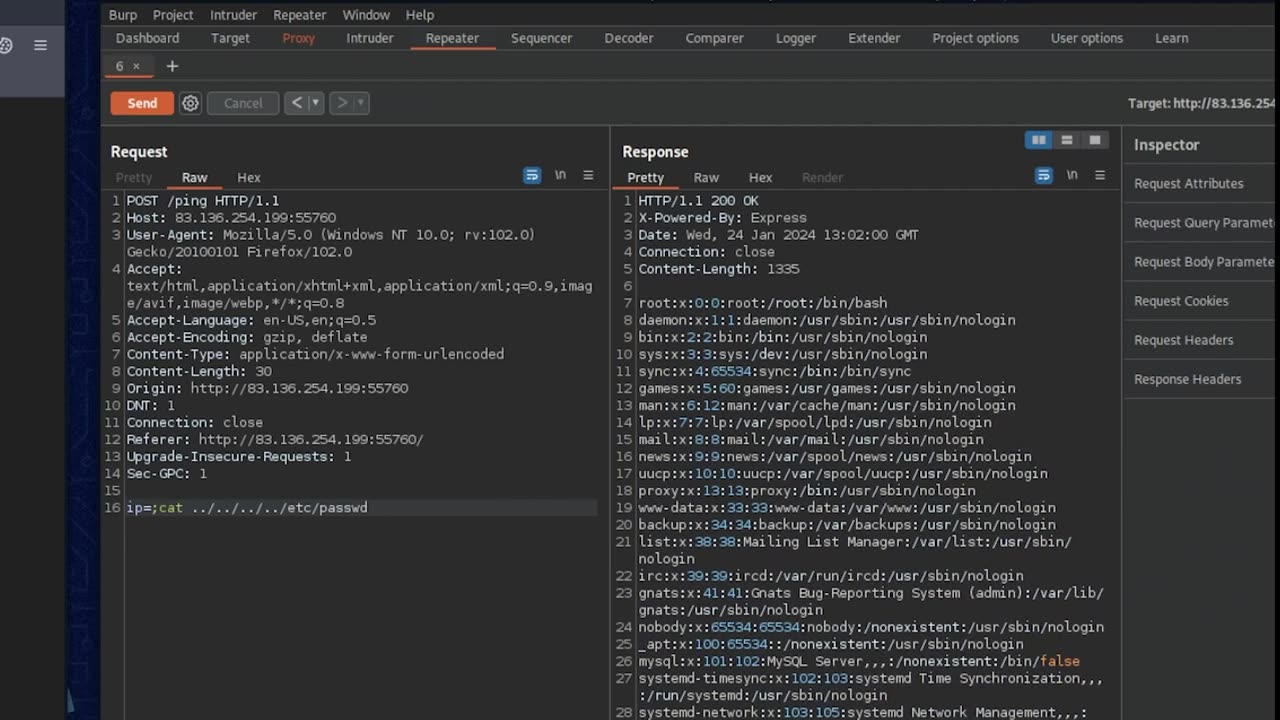Click the Response word-wrap icon
The height and width of the screenshot is (720, 1280).
[1043, 175]
